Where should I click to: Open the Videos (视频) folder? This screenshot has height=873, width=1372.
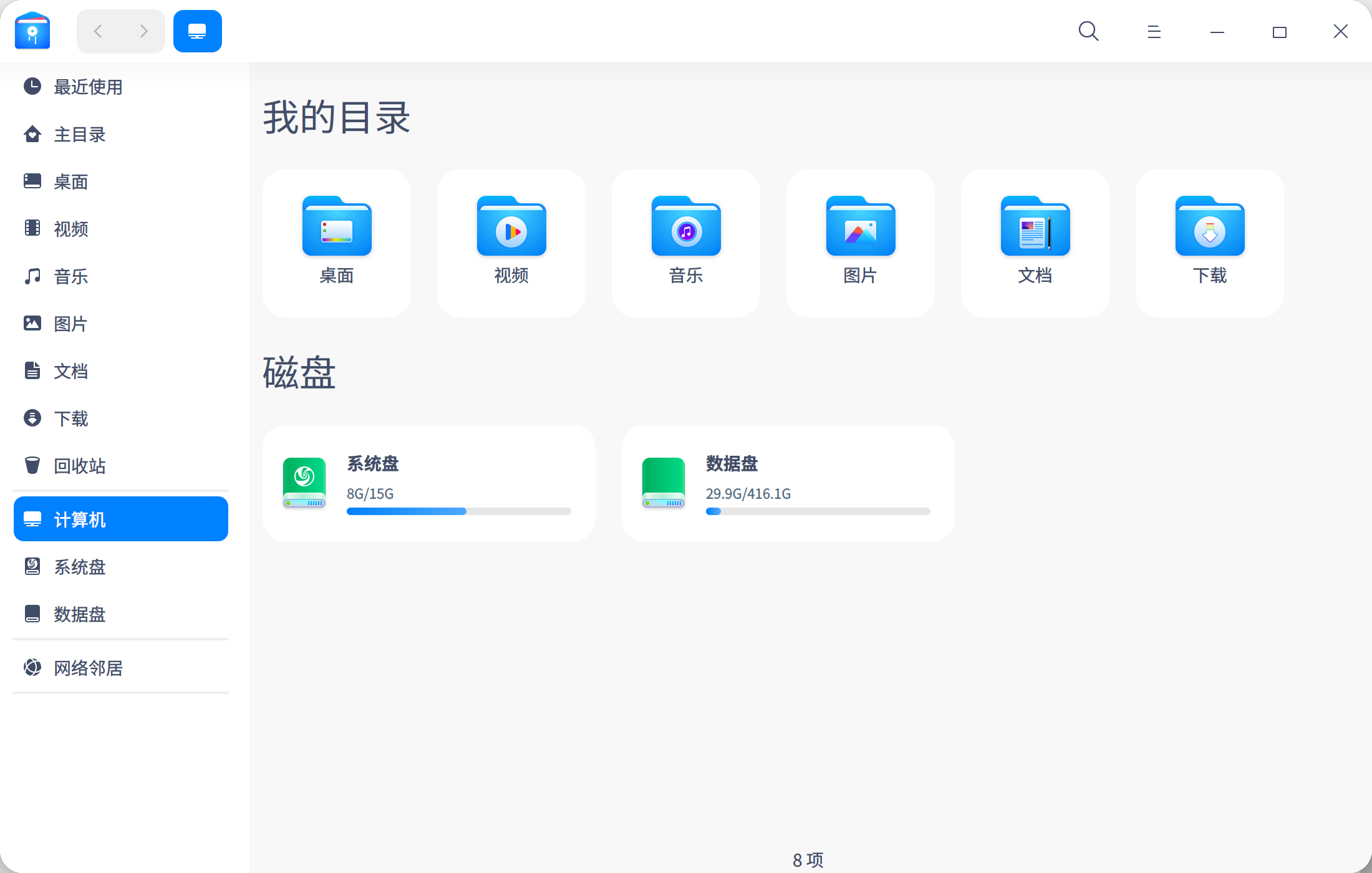511,242
